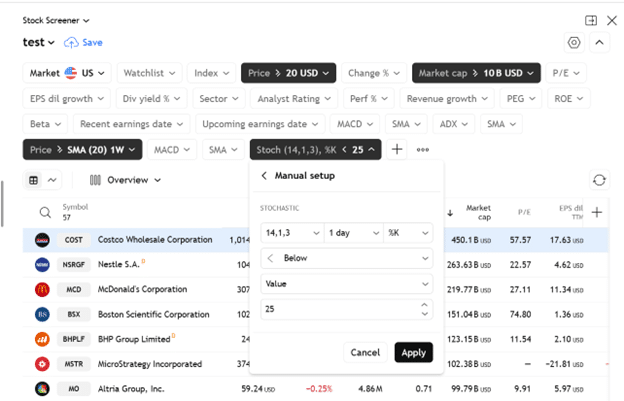The image size is (624, 401).
Task: Open the Stock Screener title menu
Action: [x=56, y=20]
